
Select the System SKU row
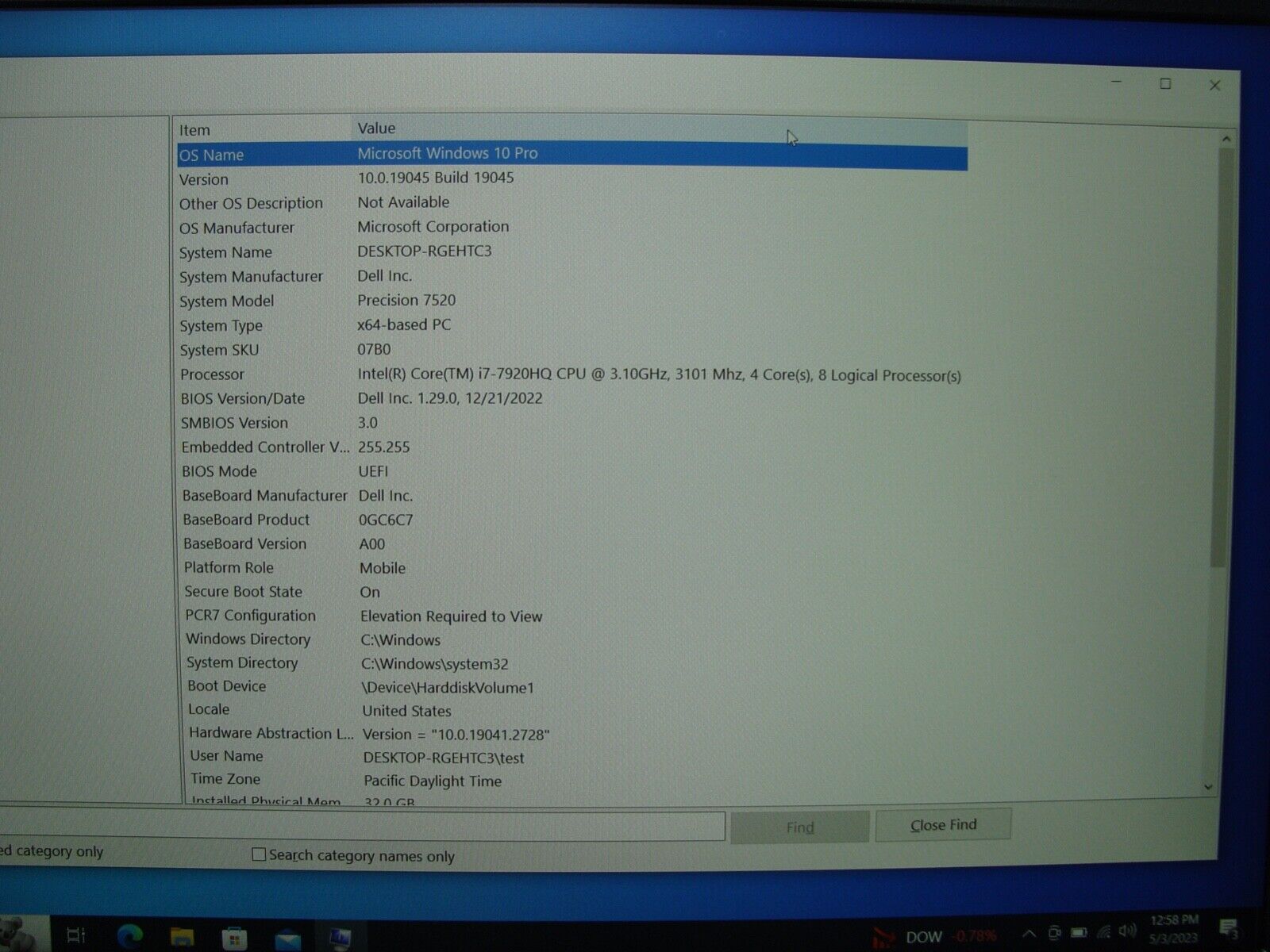pos(571,350)
